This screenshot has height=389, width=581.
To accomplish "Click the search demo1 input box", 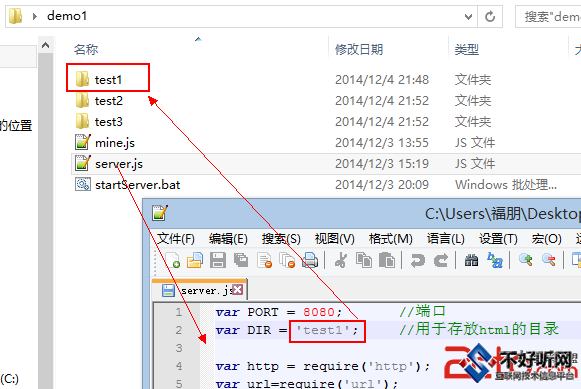I will 549,17.
